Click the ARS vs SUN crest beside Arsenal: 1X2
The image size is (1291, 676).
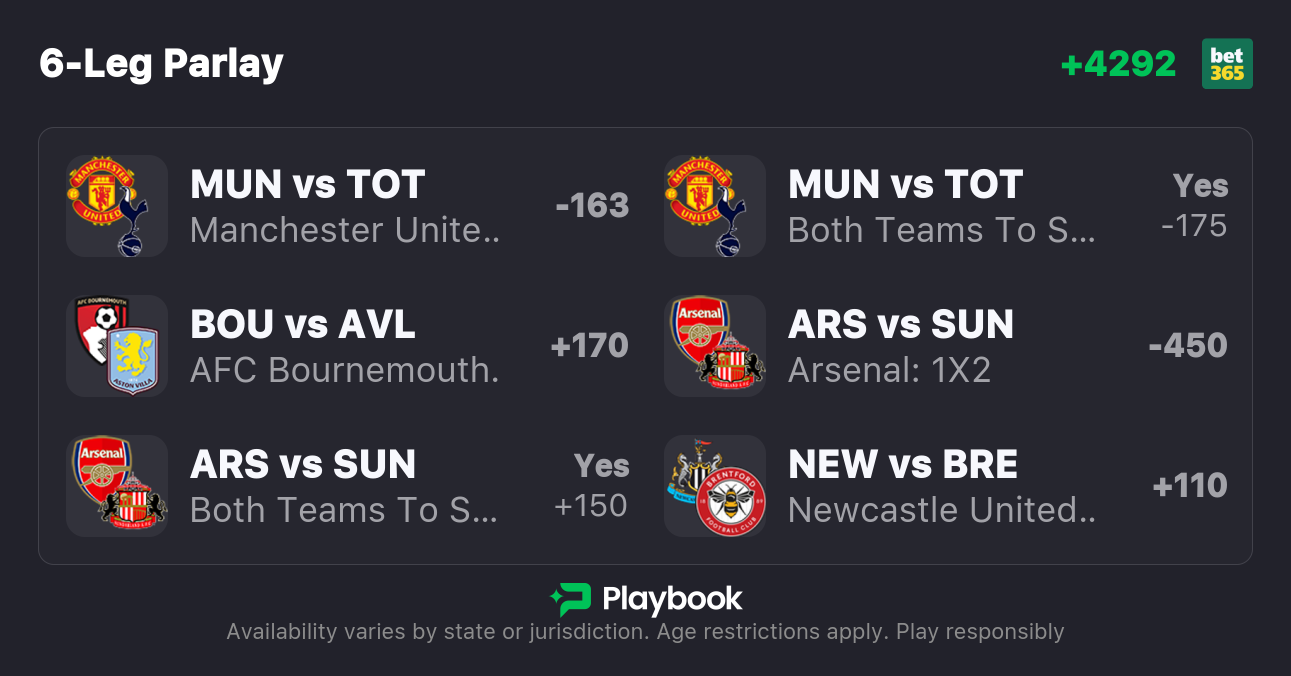[x=714, y=346]
